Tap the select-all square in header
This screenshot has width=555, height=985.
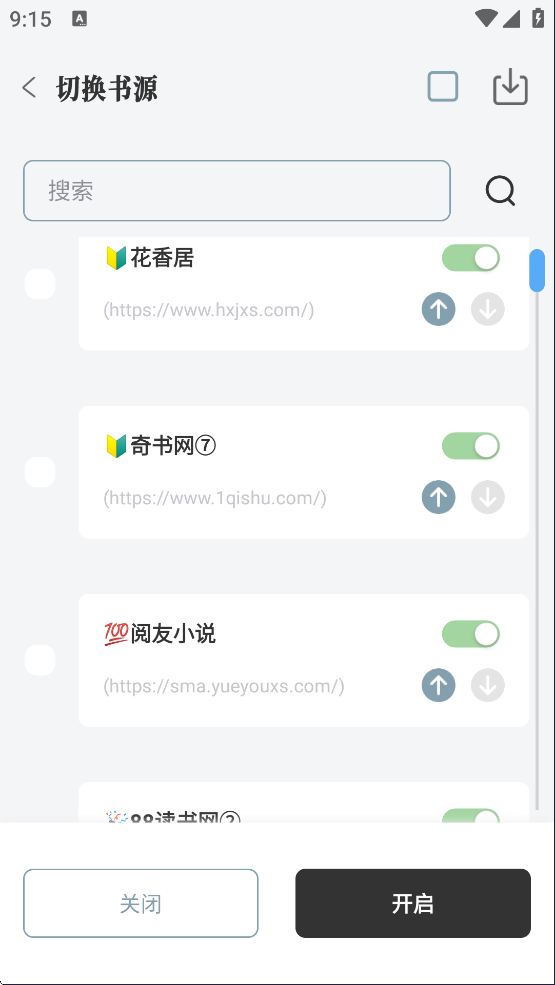pos(443,87)
